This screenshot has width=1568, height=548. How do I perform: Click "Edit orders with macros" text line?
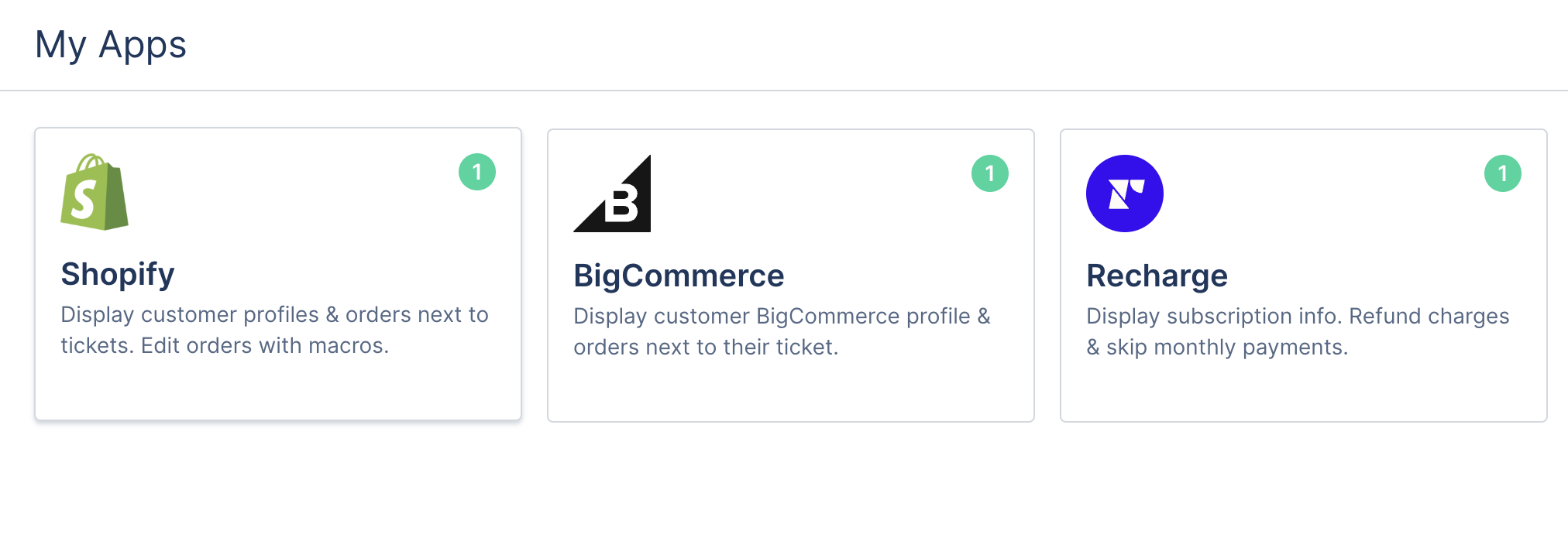click(225, 345)
